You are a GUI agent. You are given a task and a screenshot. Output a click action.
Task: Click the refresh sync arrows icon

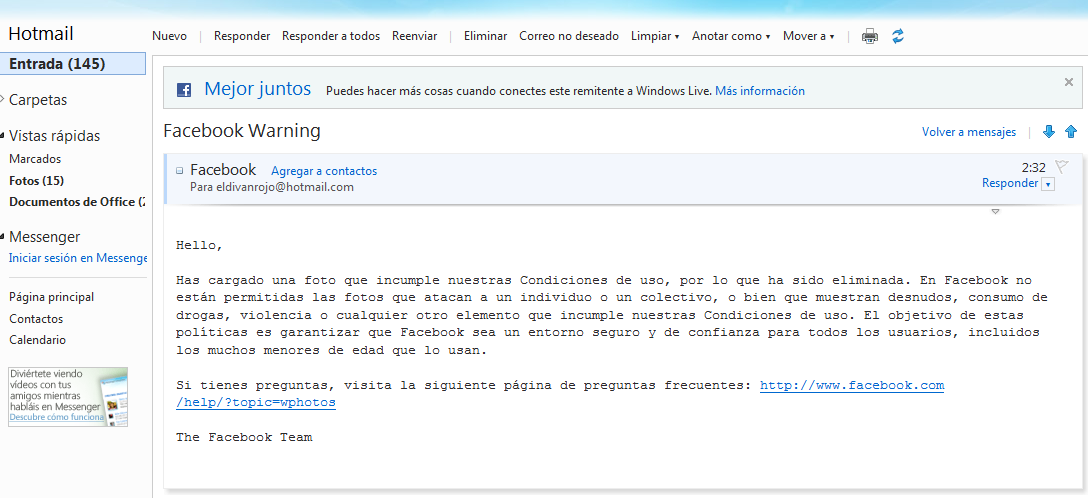tap(898, 36)
